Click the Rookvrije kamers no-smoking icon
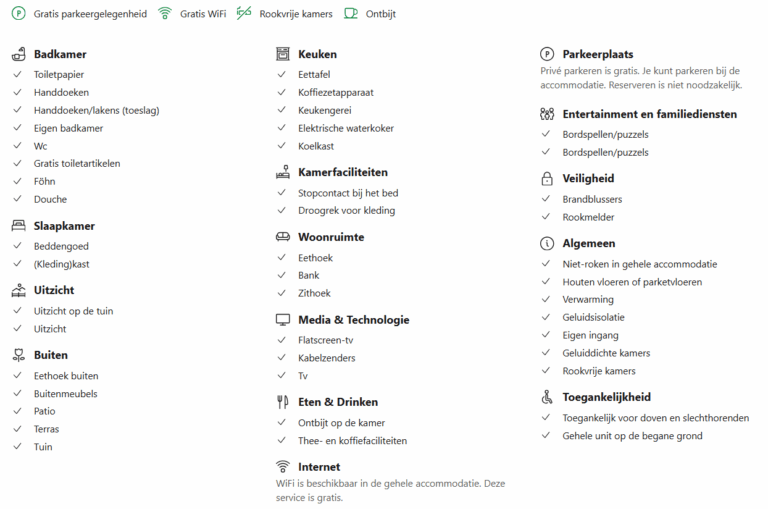The height and width of the screenshot is (509, 768). coord(244,14)
